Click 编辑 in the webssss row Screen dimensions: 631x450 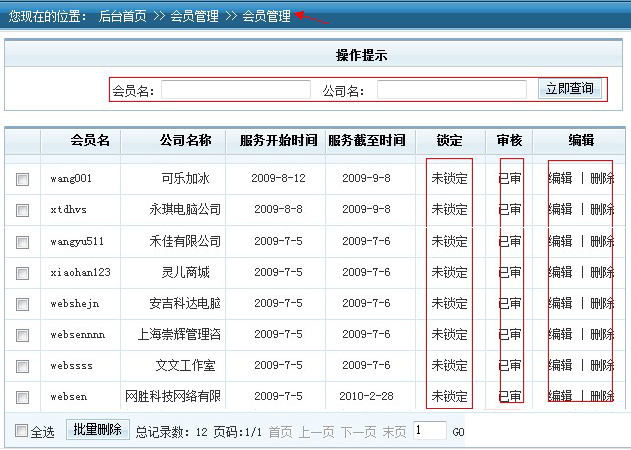[560, 365]
